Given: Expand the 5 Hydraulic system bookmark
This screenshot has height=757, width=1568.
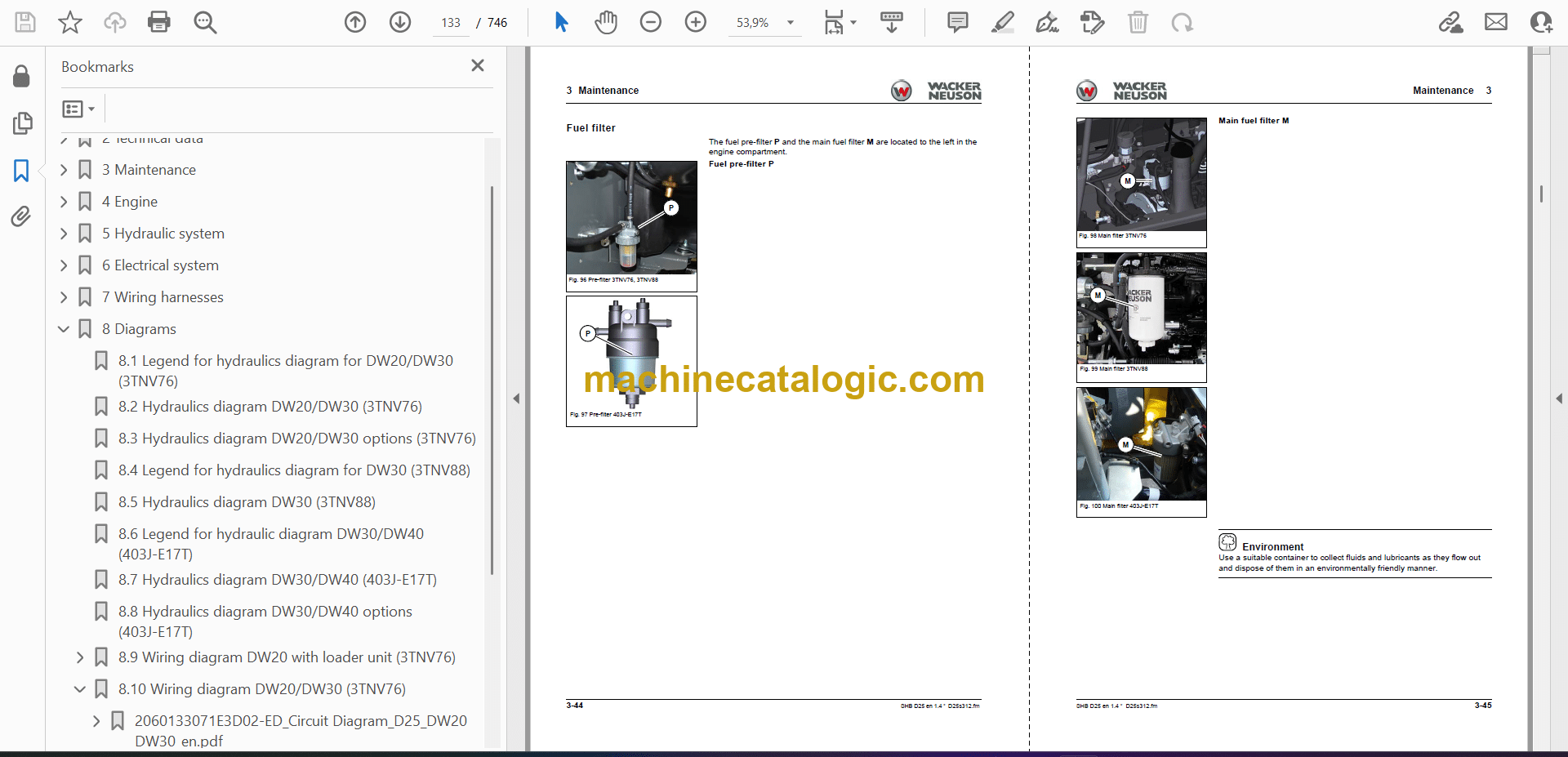Looking at the screenshot, I should pyautogui.click(x=64, y=234).
